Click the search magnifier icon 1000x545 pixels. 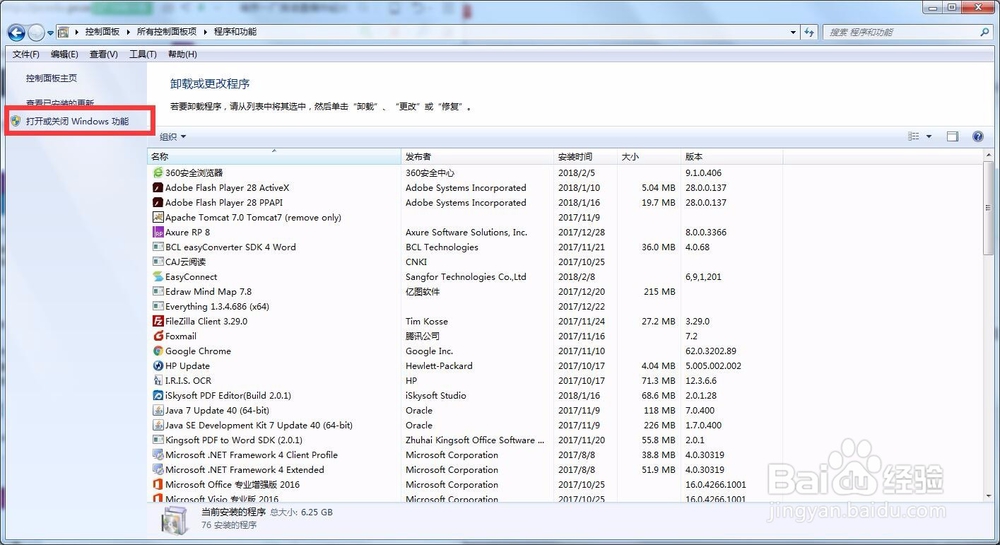click(x=984, y=32)
